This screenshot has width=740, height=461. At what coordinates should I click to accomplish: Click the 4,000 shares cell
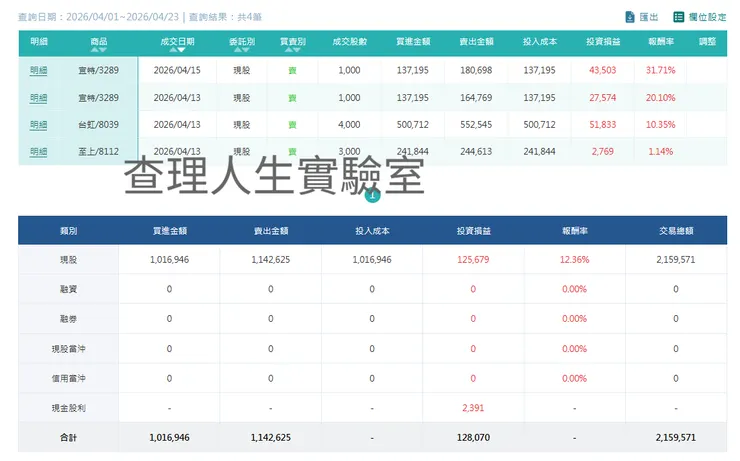[x=349, y=125]
